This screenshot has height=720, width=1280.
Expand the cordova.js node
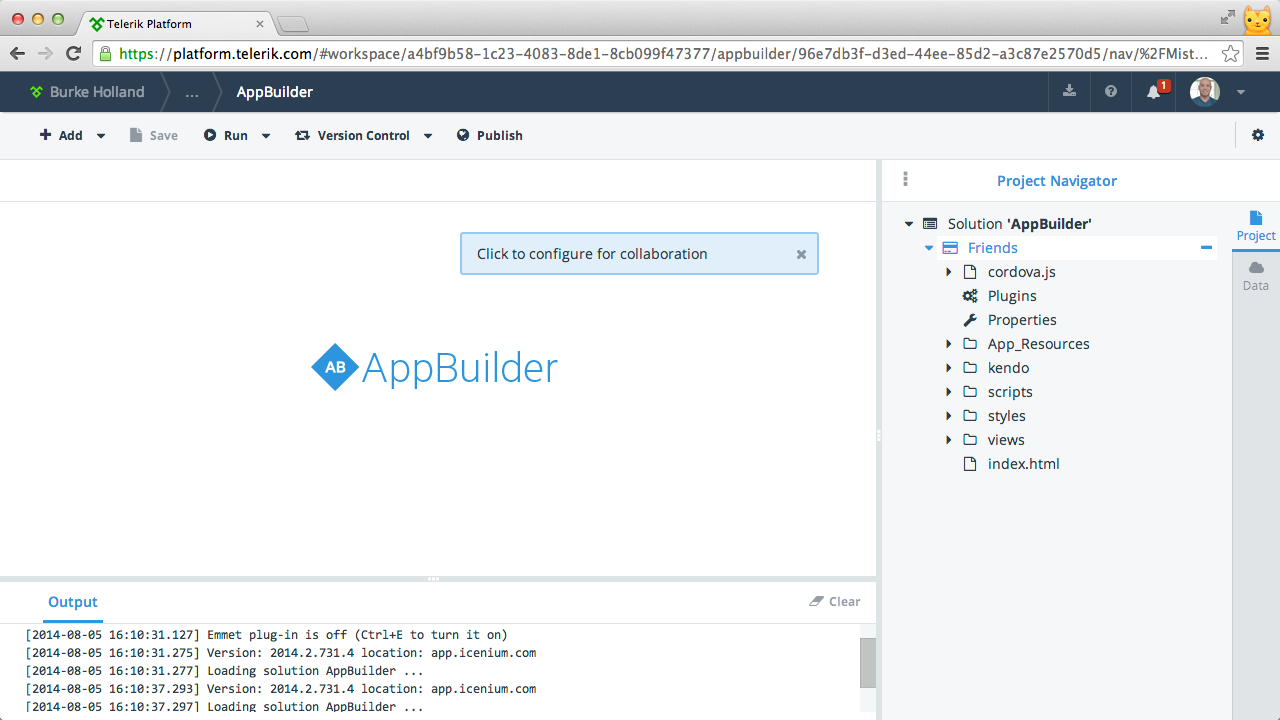[949, 272]
